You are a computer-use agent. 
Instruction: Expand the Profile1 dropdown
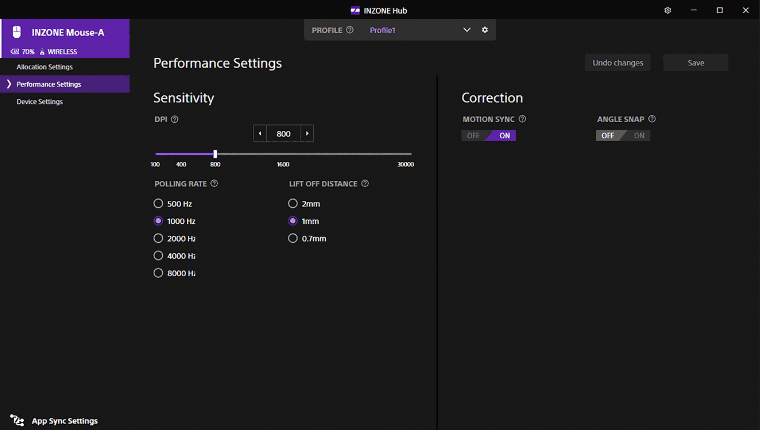pos(466,30)
